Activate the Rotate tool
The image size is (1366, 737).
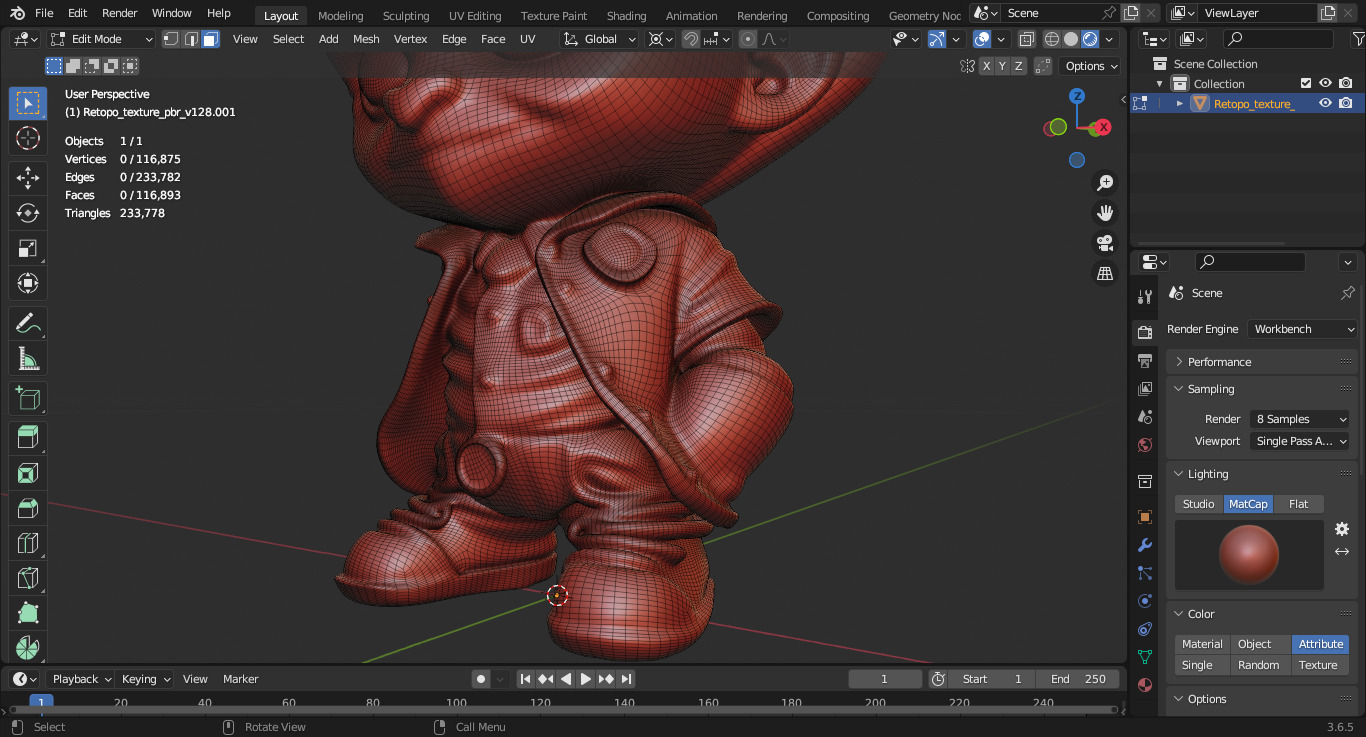[28, 213]
